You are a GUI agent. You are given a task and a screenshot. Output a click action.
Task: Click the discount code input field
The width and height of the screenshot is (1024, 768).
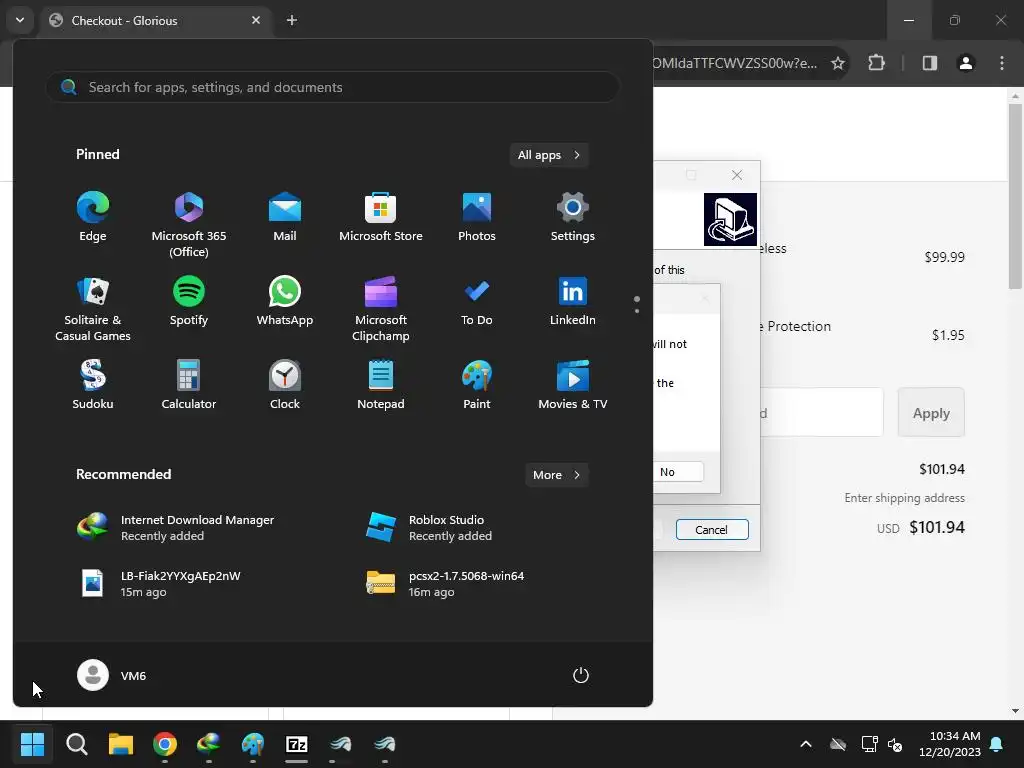(820, 412)
